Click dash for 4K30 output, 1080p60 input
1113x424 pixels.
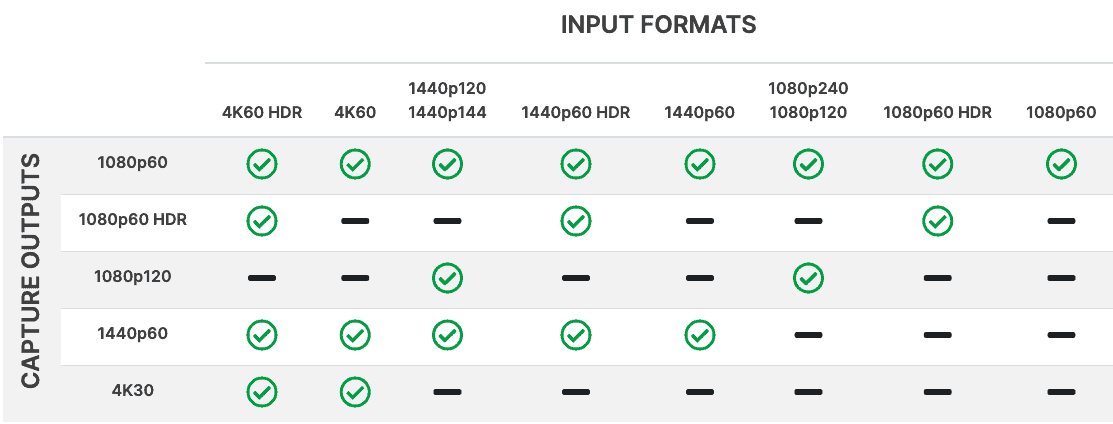(1061, 392)
